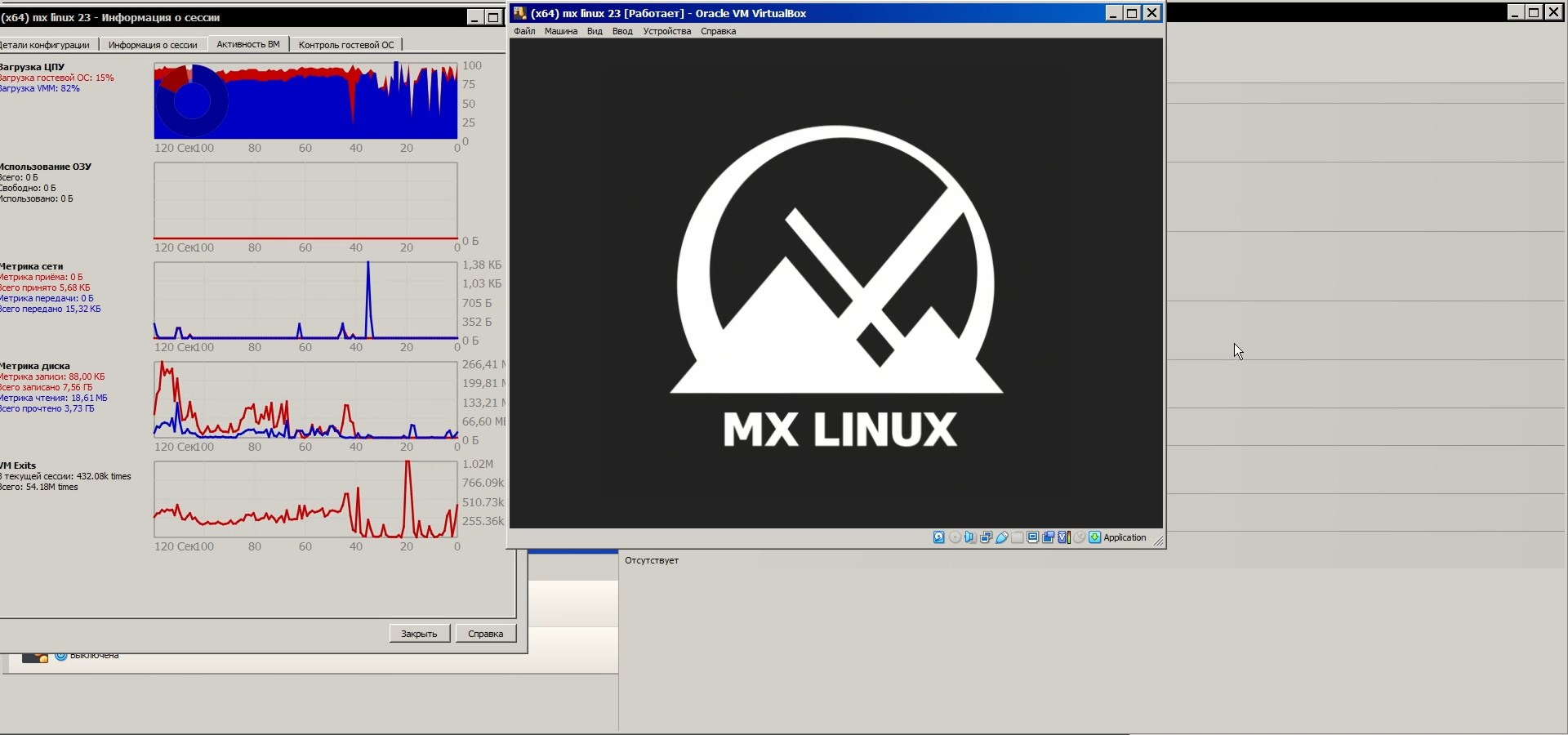This screenshot has width=1568, height=735.
Task: Click the hard disk activity indicator in the VM status bar
Action: [939, 537]
